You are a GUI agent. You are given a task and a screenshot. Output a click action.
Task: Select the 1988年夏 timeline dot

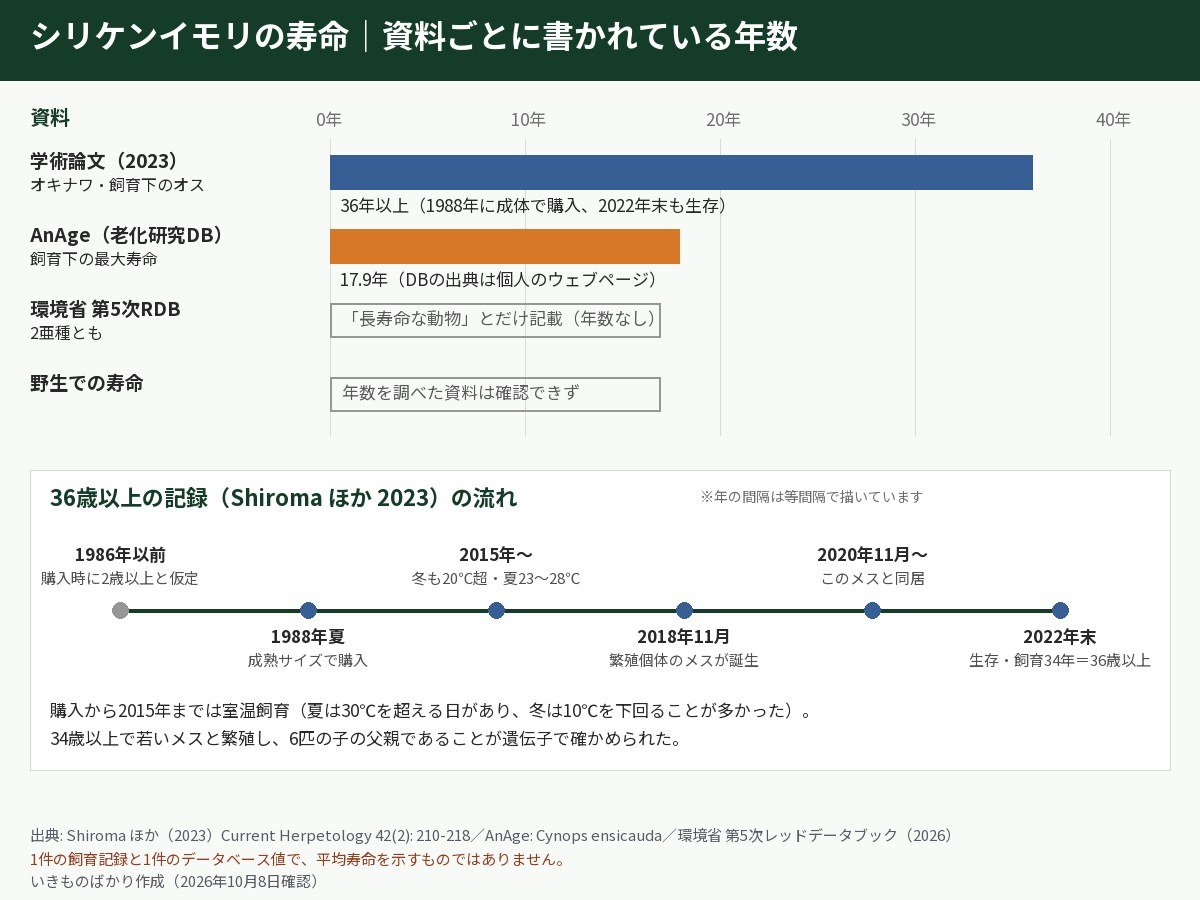[308, 610]
